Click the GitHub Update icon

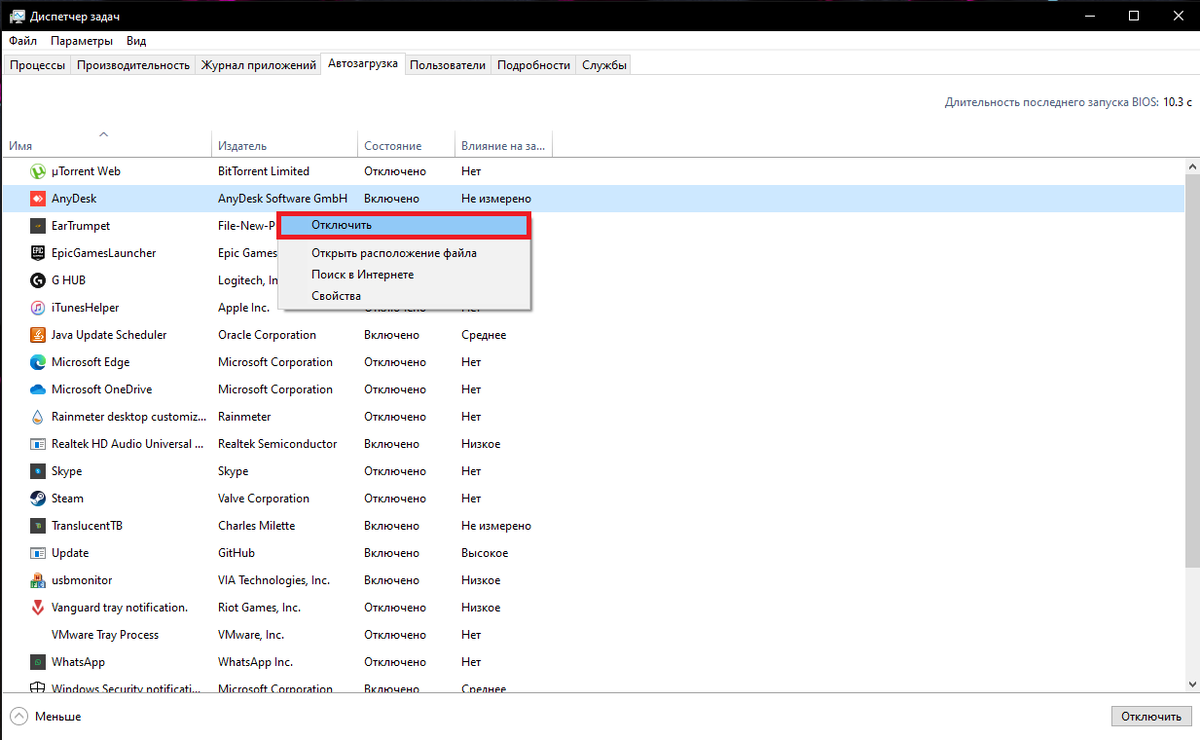click(38, 553)
